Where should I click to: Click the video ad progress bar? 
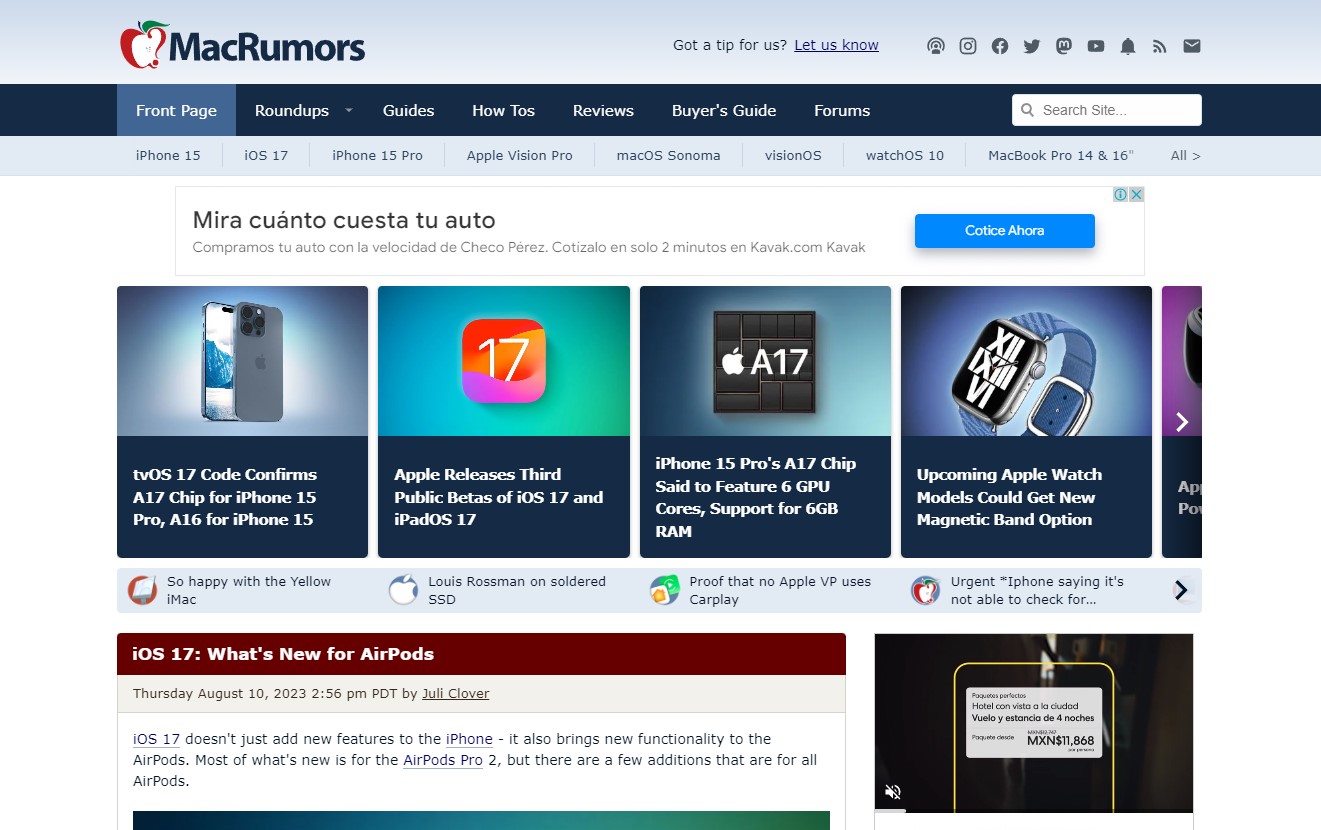1034,811
